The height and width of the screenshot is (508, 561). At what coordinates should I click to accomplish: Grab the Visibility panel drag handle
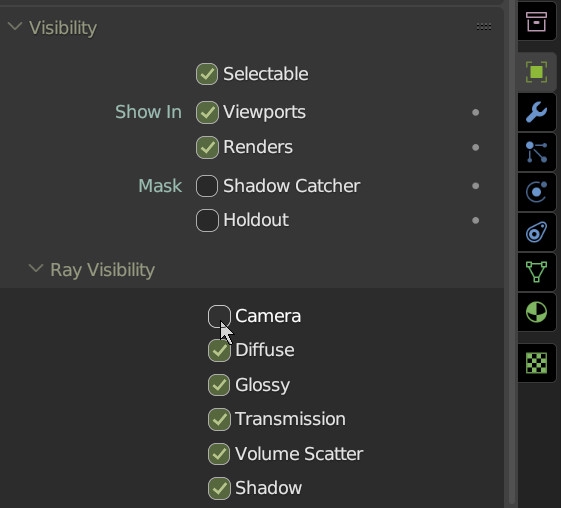pyautogui.click(x=484, y=26)
